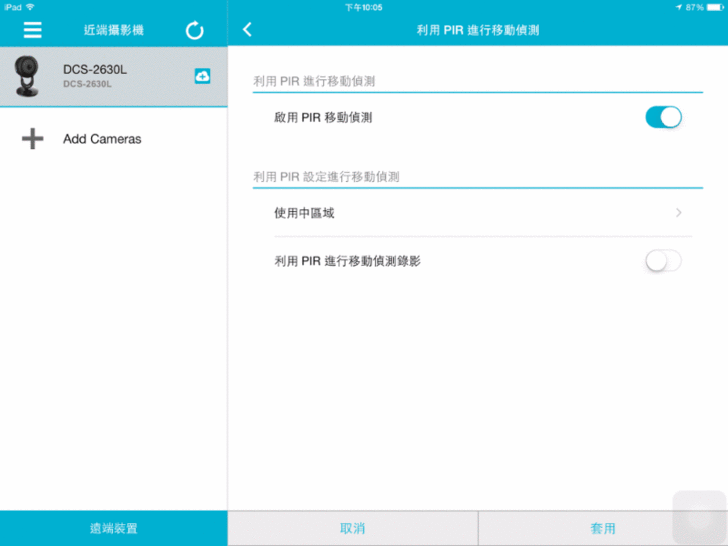Tap the battery indicator in status bar

711,7
